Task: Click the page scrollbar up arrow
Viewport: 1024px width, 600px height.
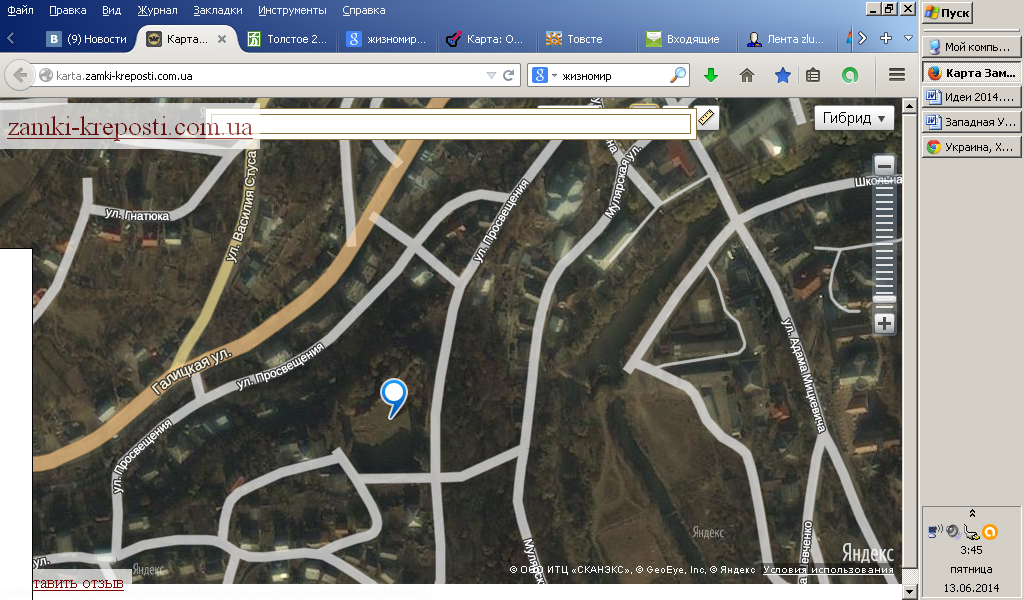Action: [x=910, y=105]
